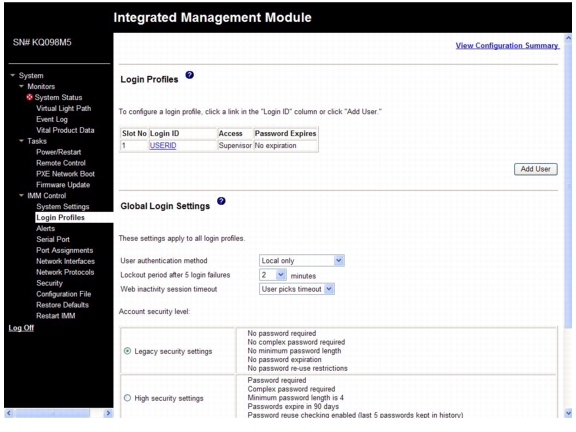The width and height of the screenshot is (576, 432).
Task: Collapse the Monitors tree node
Action: pos(21,86)
